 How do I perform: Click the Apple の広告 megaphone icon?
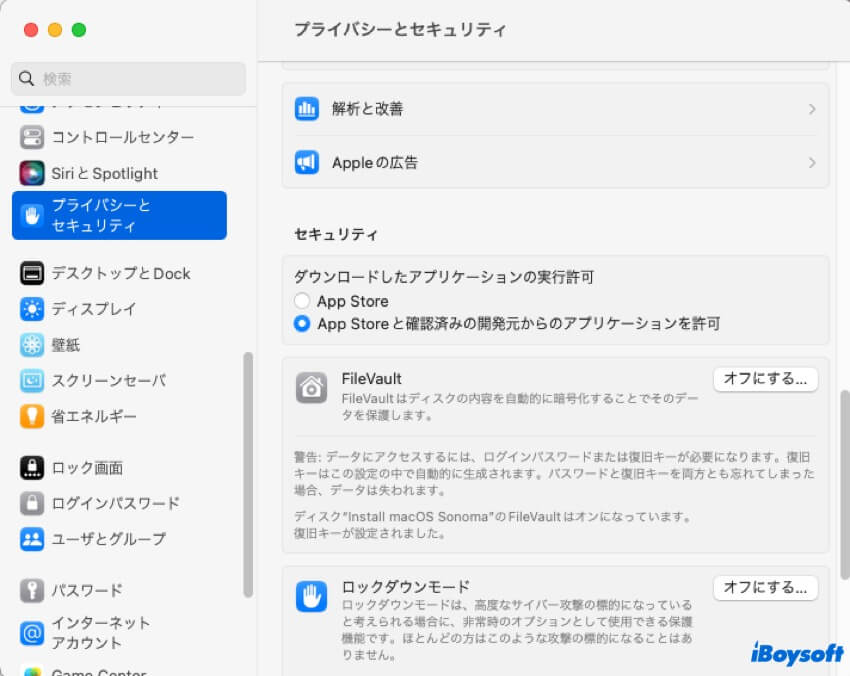click(307, 163)
